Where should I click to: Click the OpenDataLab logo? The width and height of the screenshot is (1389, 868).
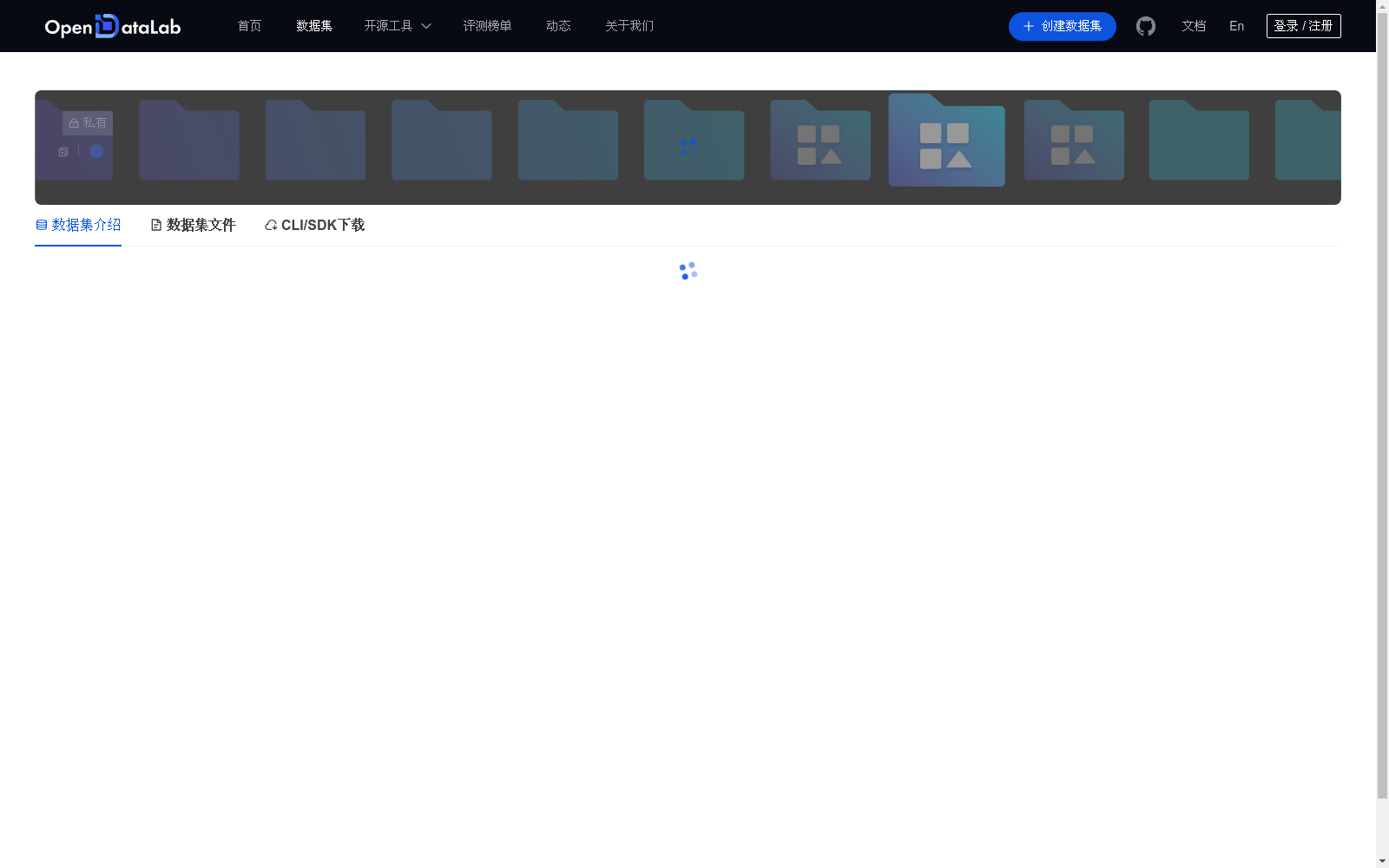pos(112,26)
